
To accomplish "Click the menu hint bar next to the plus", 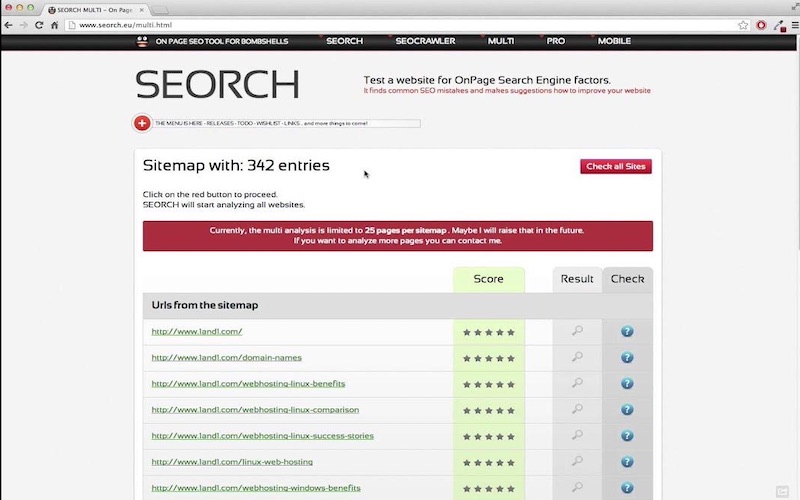I will (287, 123).
